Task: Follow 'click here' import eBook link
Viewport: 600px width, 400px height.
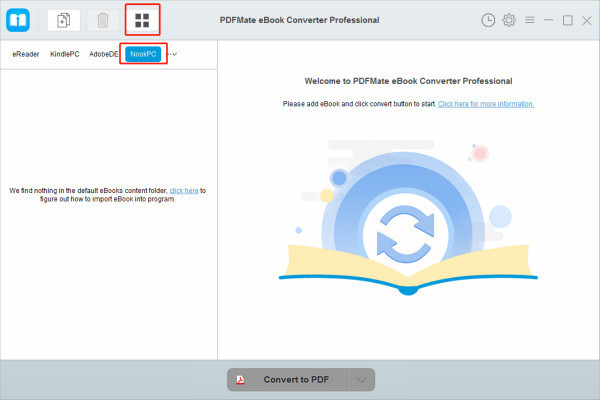Action: [x=184, y=190]
